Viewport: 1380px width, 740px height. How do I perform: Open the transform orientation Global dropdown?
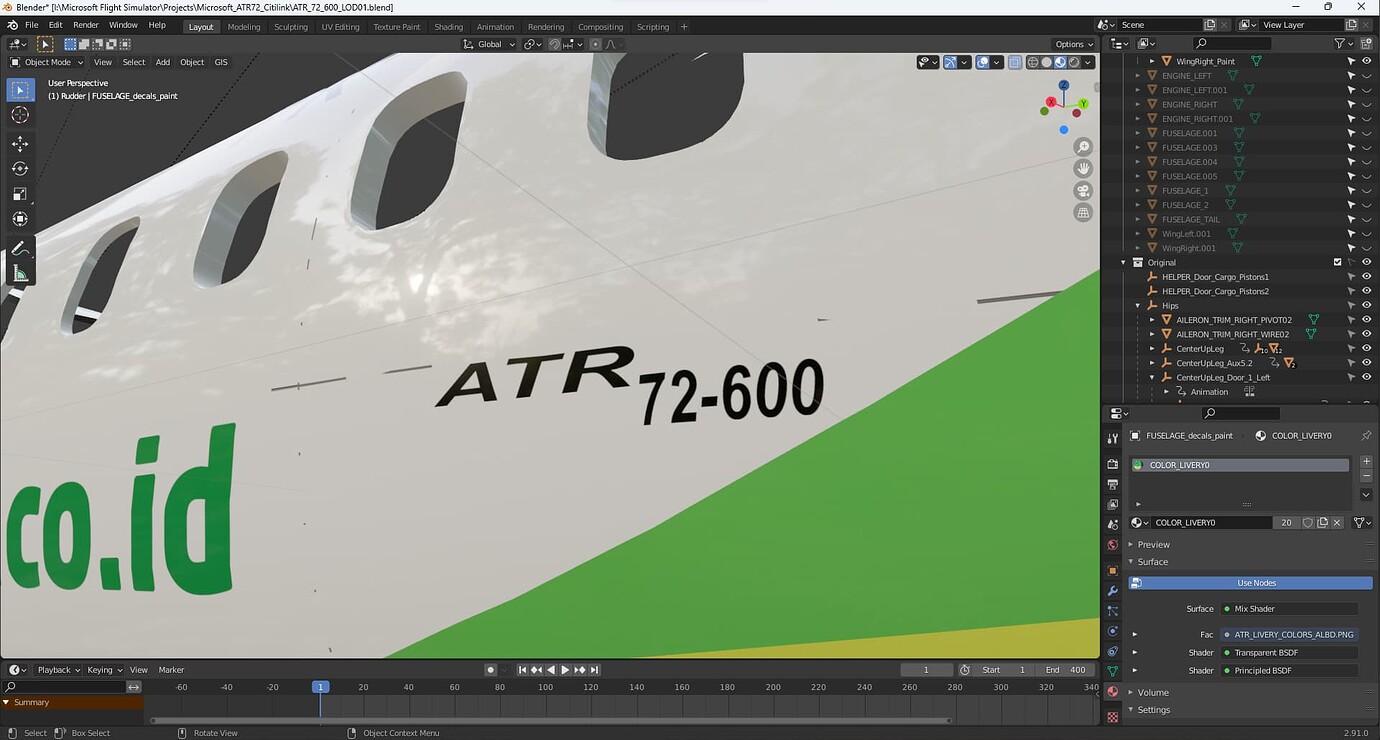tap(489, 44)
